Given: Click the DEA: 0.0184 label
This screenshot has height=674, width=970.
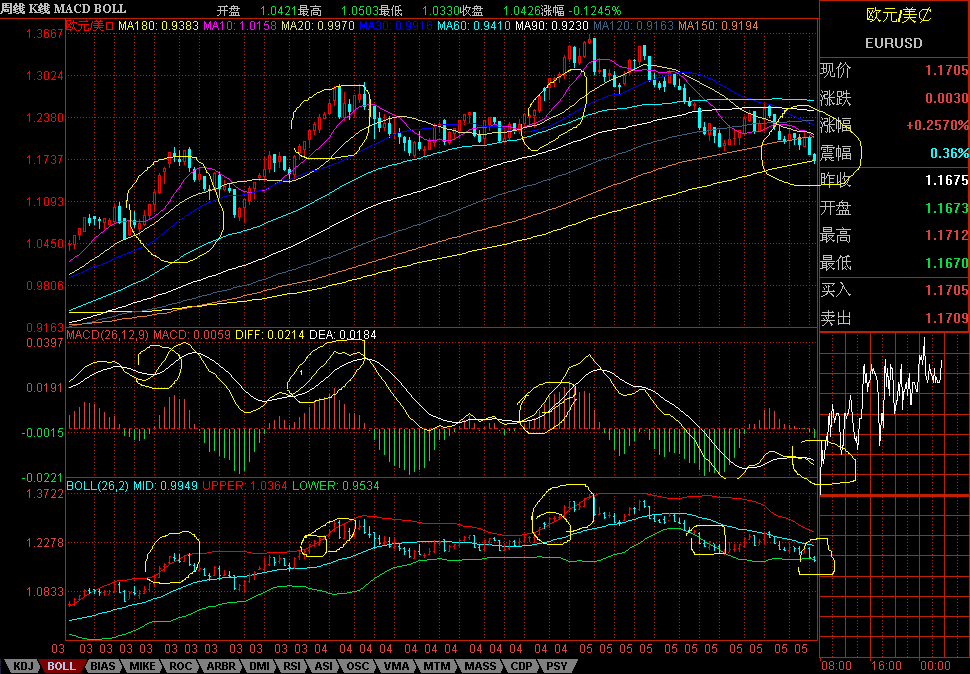Looking at the screenshot, I should coord(342,335).
